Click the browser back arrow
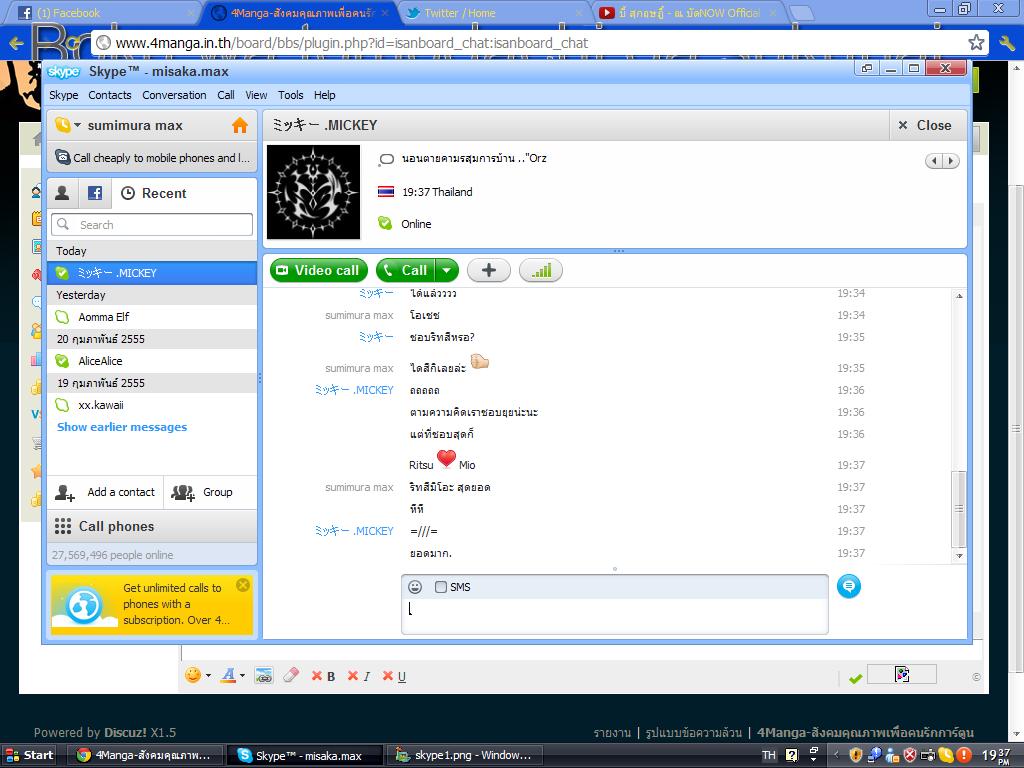The height and width of the screenshot is (768, 1024). point(16,43)
